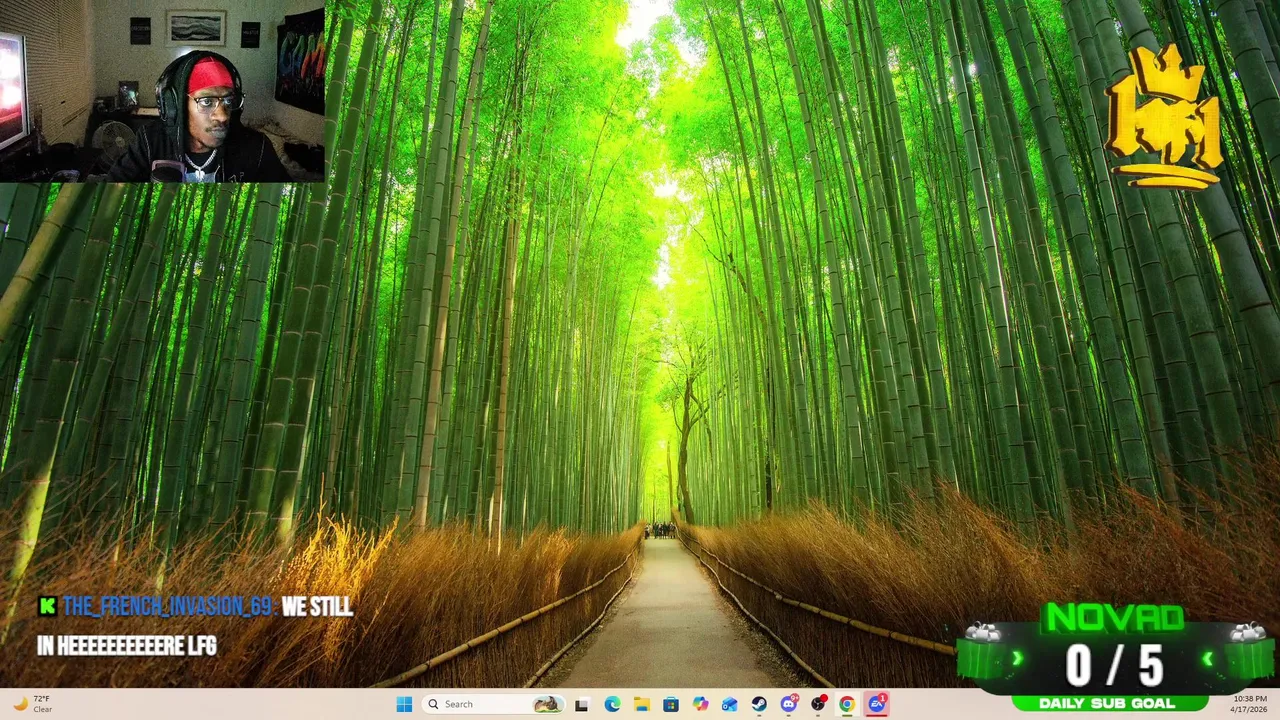Open Microsoft Store from taskbar
1280x720 pixels.
671,704
